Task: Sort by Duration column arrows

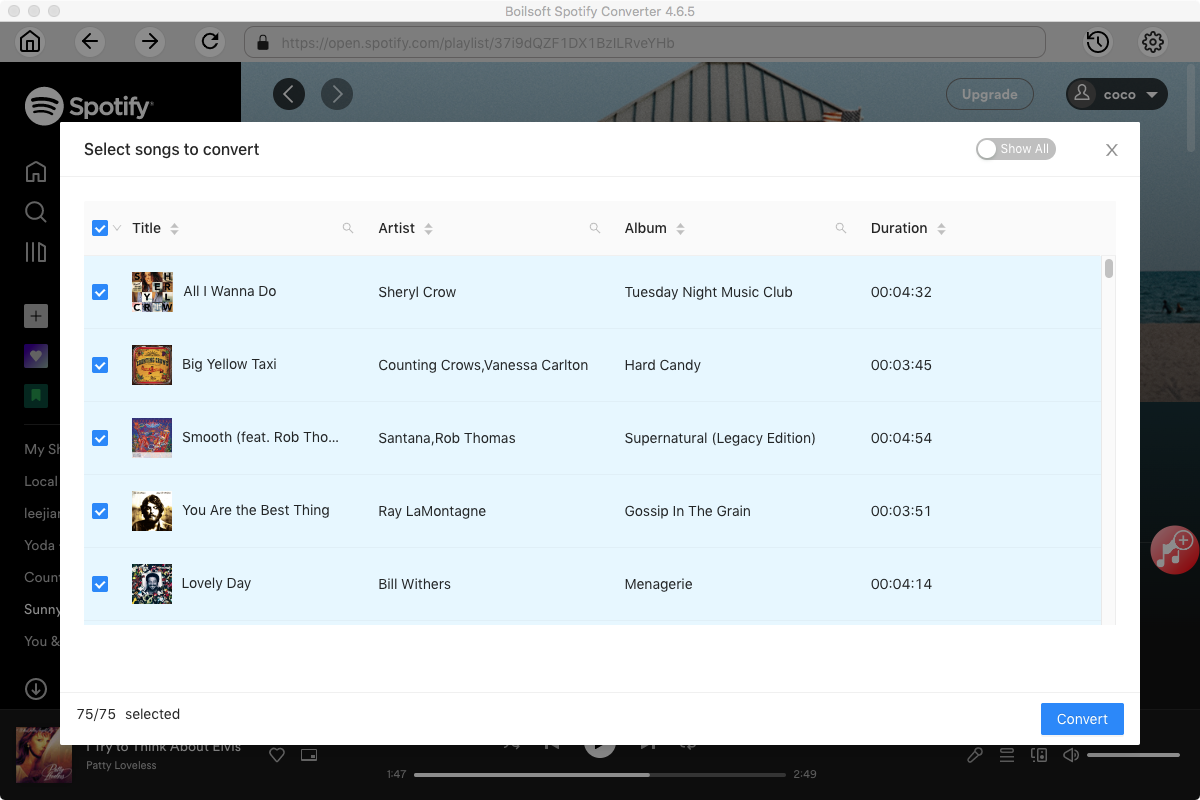Action: click(x=941, y=229)
